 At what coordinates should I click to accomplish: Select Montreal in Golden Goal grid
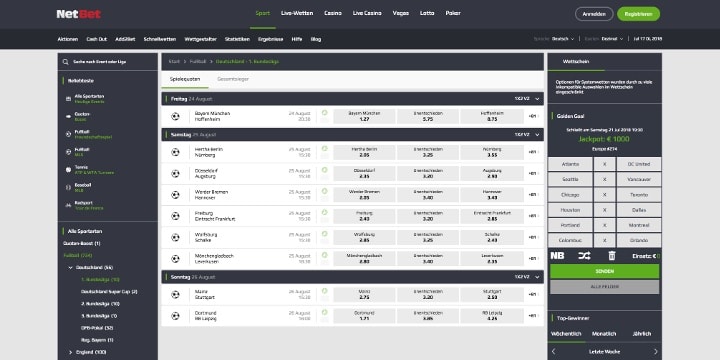pos(639,225)
